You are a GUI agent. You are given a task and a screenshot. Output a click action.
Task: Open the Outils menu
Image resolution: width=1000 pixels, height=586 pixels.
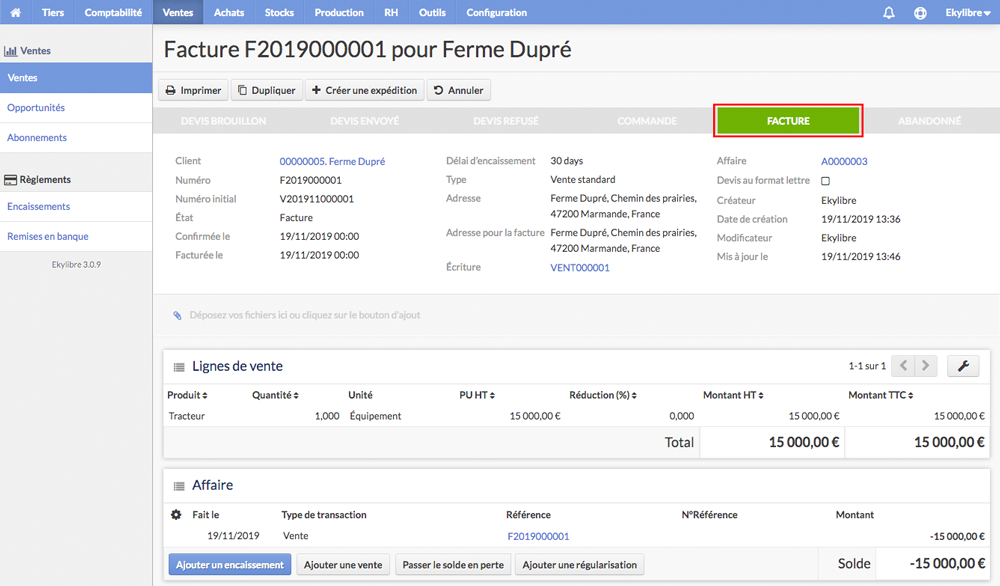click(432, 12)
